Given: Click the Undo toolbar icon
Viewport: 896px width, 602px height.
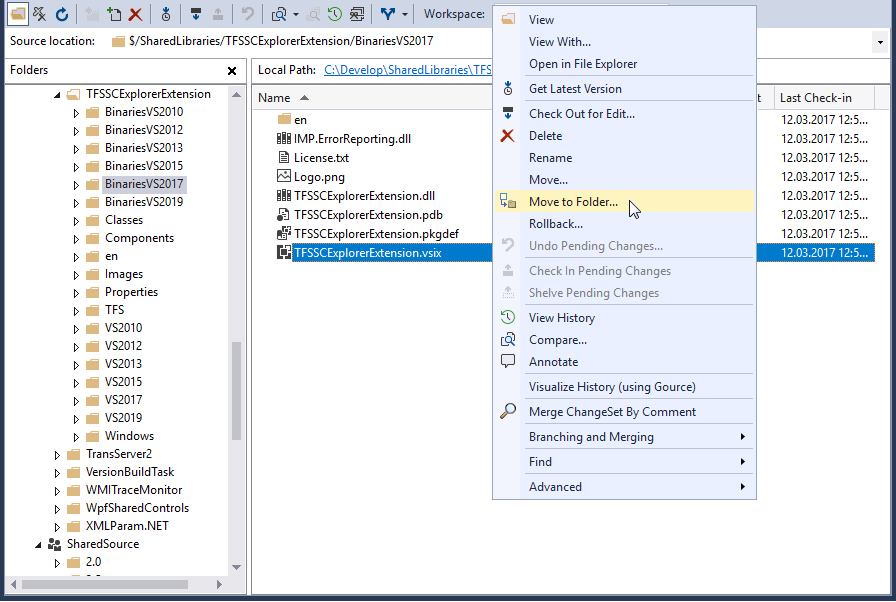Looking at the screenshot, I should click(247, 14).
